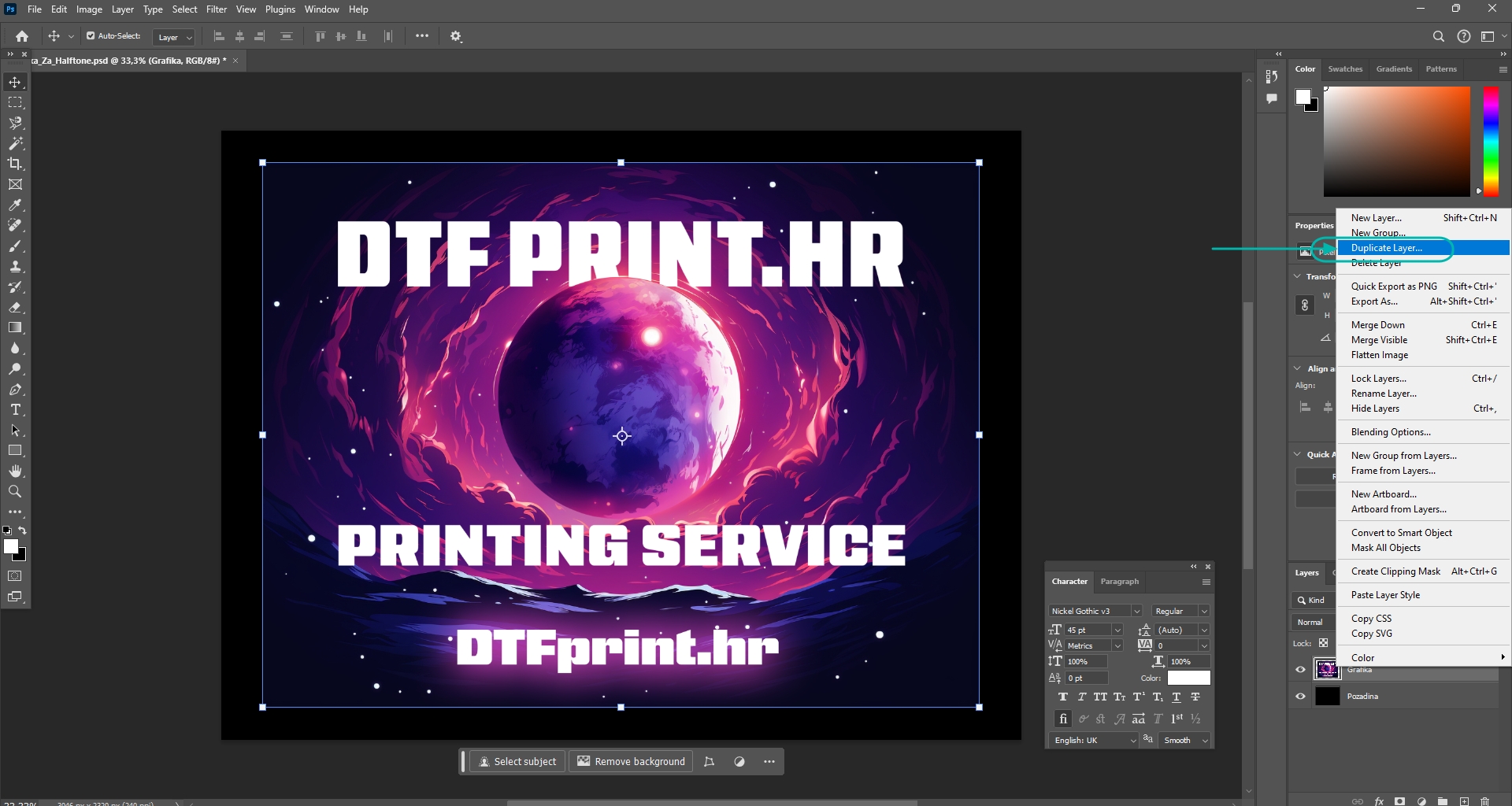Open the Gradients tab

click(1394, 69)
